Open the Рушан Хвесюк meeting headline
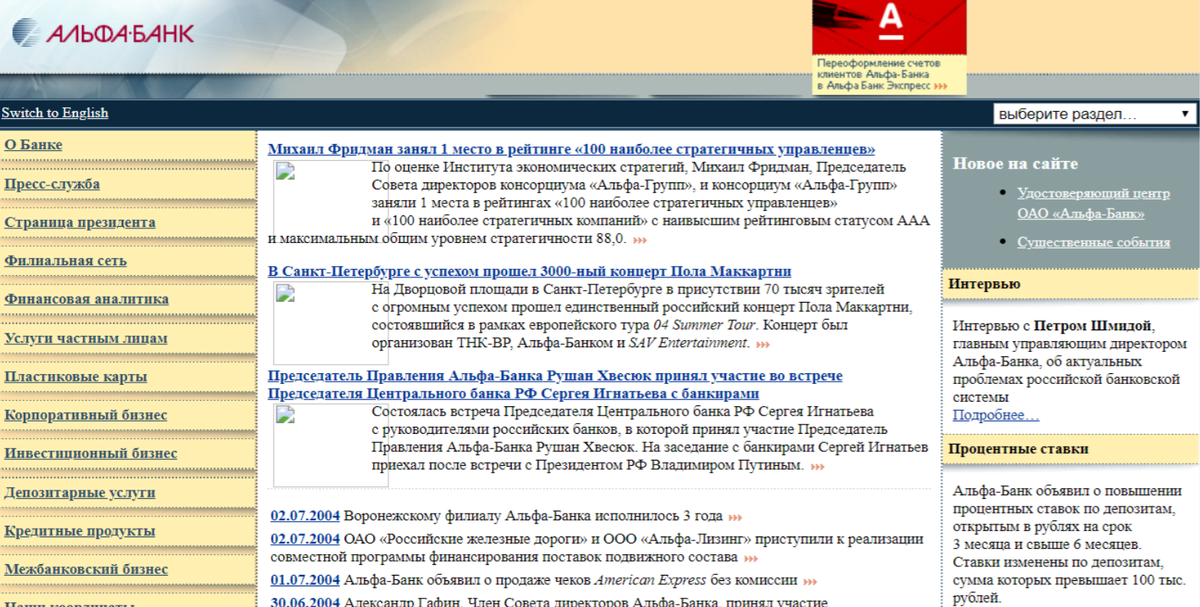Viewport: 1200px width, 607px height. tap(555, 385)
